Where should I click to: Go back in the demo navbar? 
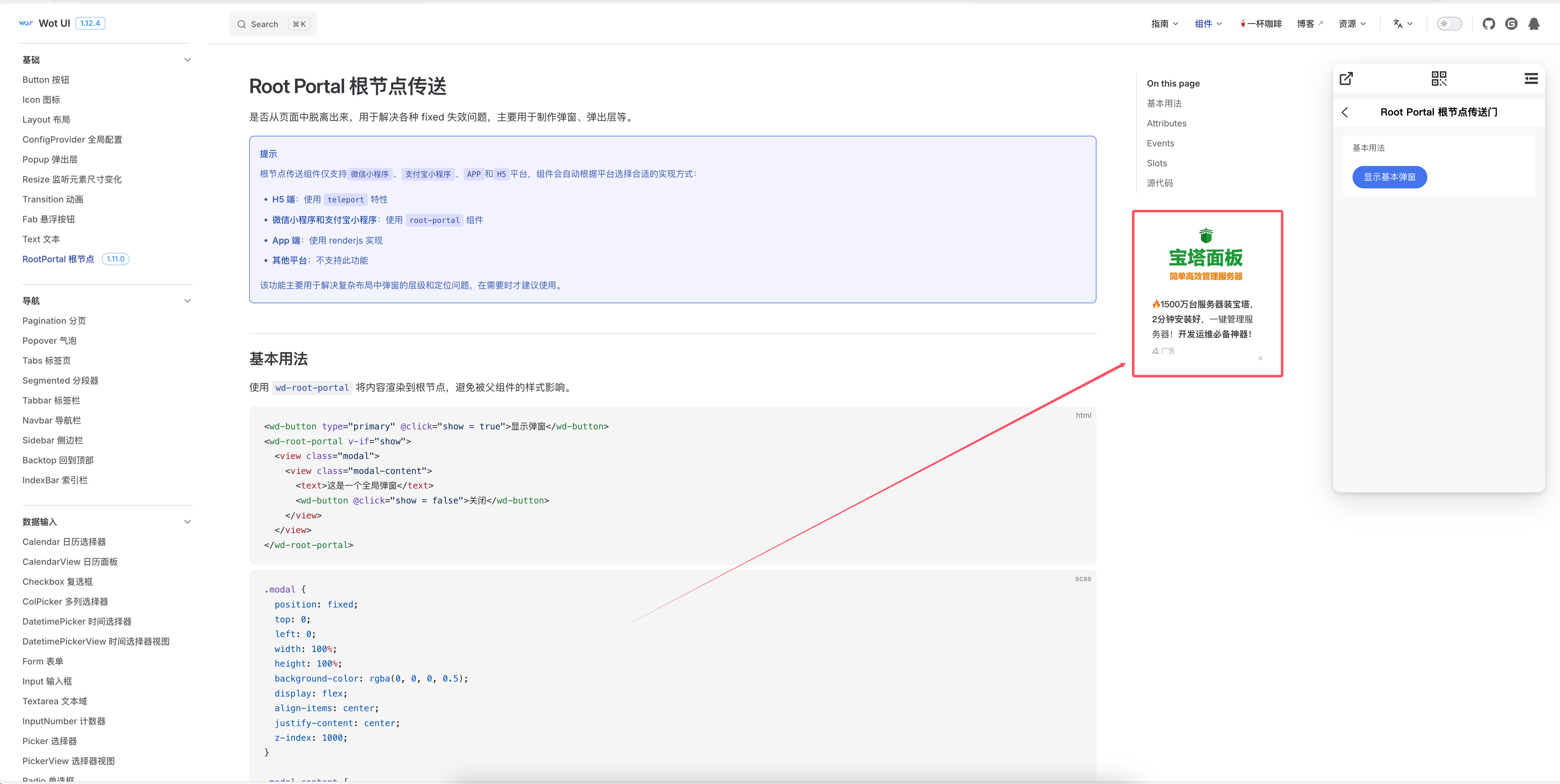pyautogui.click(x=1345, y=112)
